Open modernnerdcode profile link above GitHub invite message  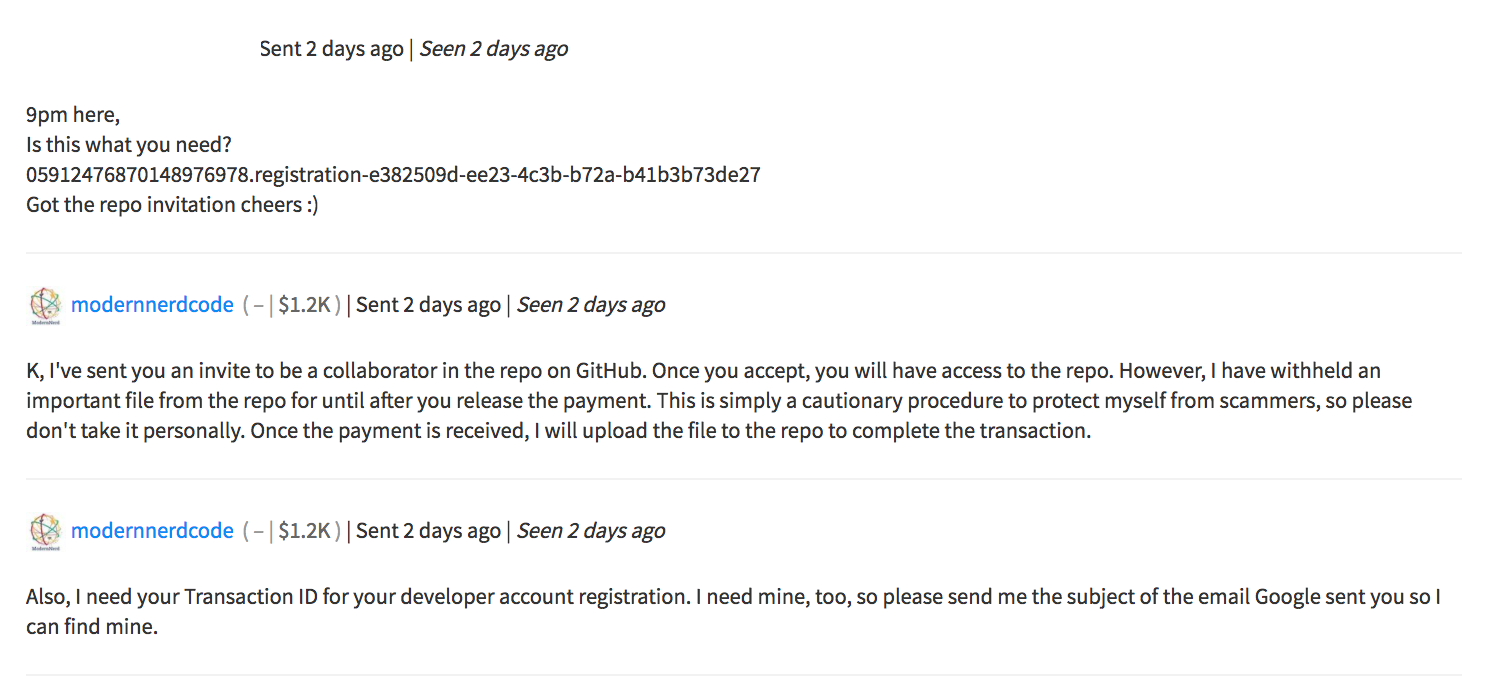[x=152, y=305]
